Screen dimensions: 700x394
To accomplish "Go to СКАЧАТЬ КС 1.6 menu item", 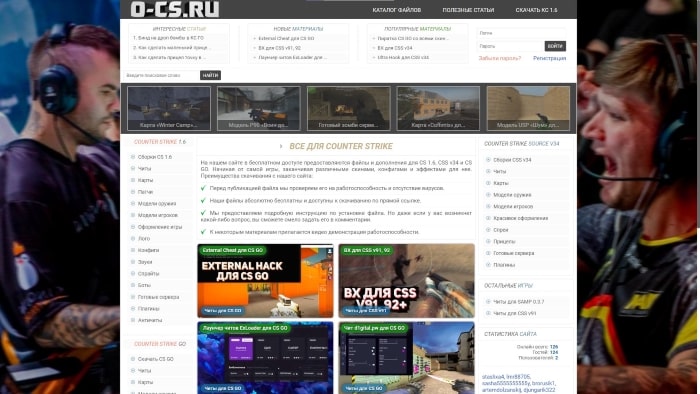I will [x=536, y=10].
